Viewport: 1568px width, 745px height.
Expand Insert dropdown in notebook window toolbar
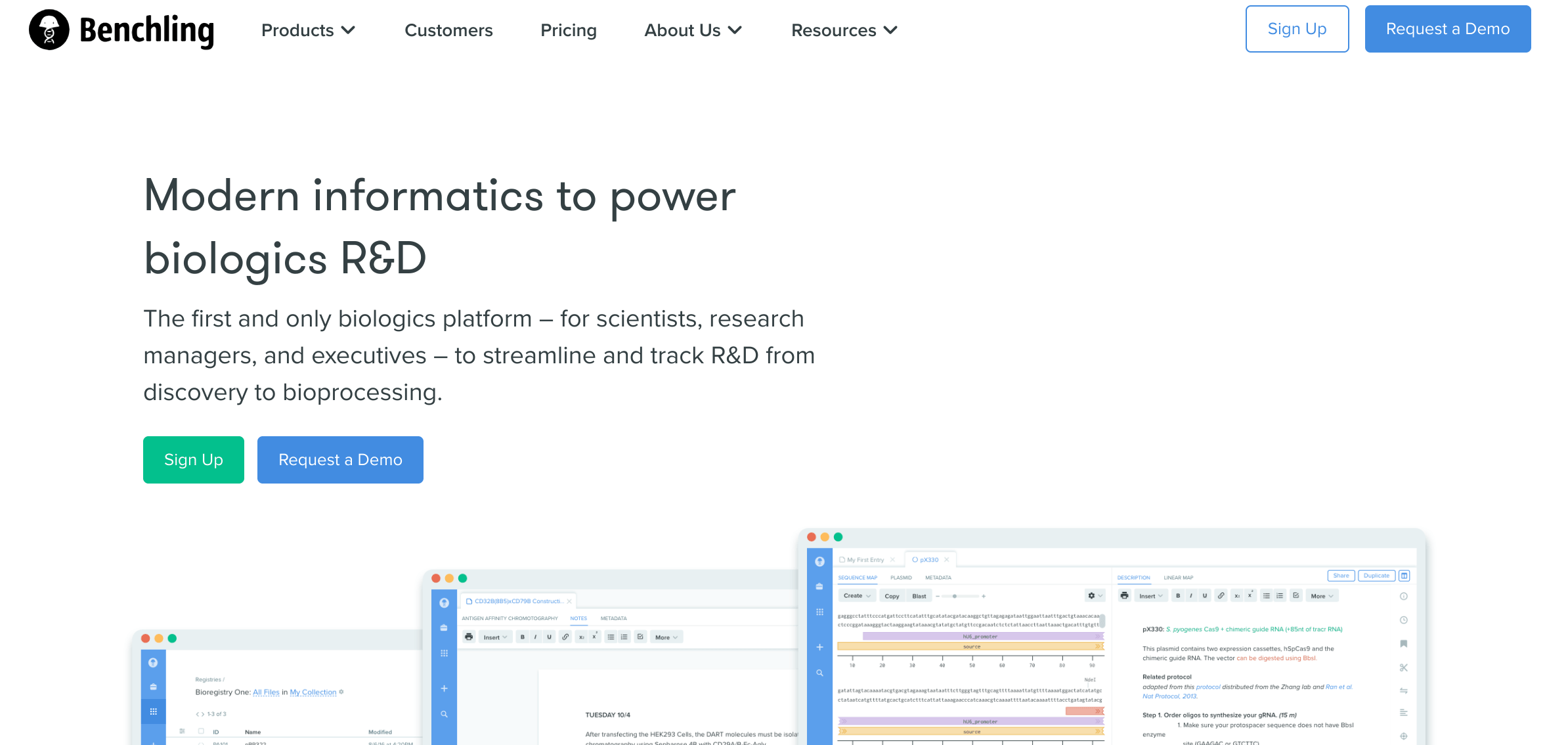point(495,637)
